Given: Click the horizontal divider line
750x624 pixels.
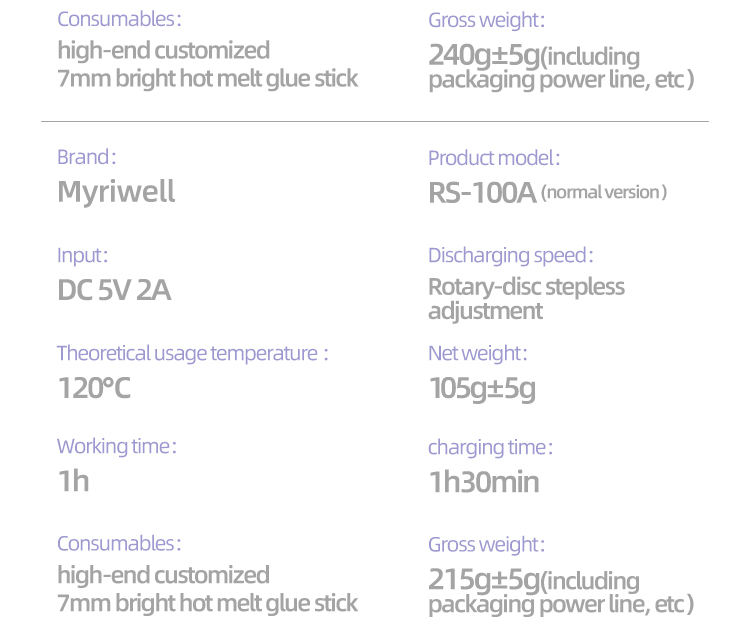Looking at the screenshot, I should tap(375, 122).
